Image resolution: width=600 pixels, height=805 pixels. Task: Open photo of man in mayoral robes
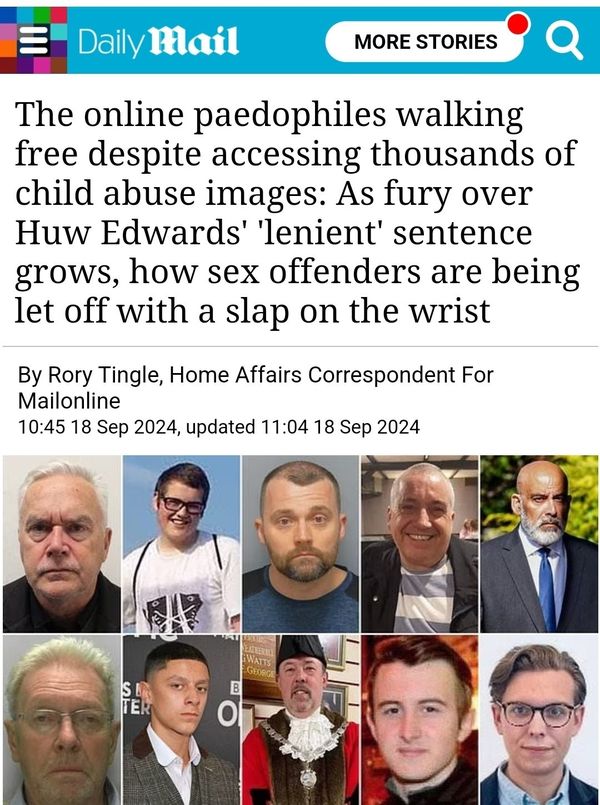[300, 720]
